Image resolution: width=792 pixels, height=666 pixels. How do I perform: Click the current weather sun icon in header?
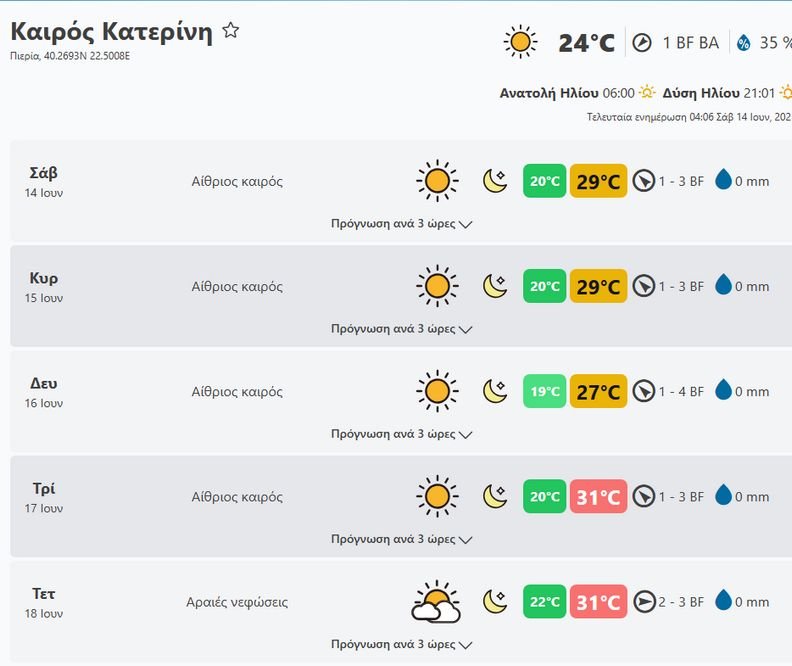click(x=520, y=42)
